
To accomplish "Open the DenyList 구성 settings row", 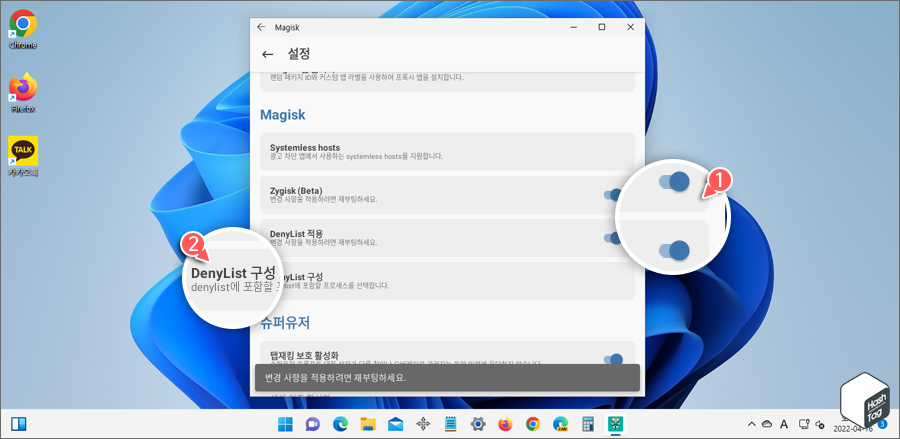I will (x=447, y=281).
